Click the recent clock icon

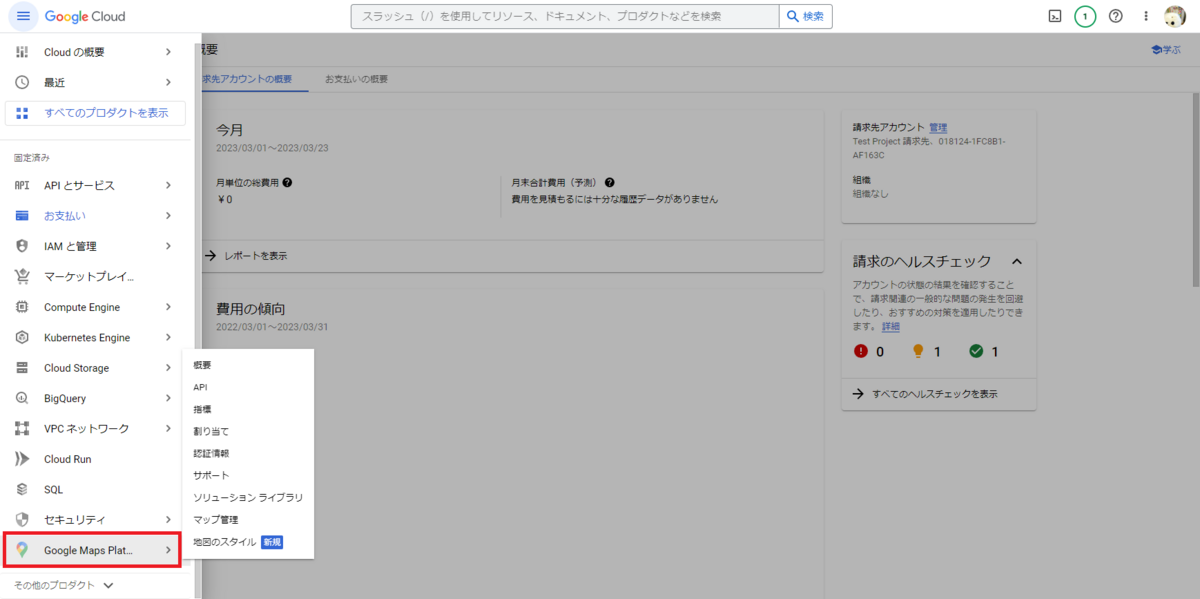pyautogui.click(x=22, y=82)
